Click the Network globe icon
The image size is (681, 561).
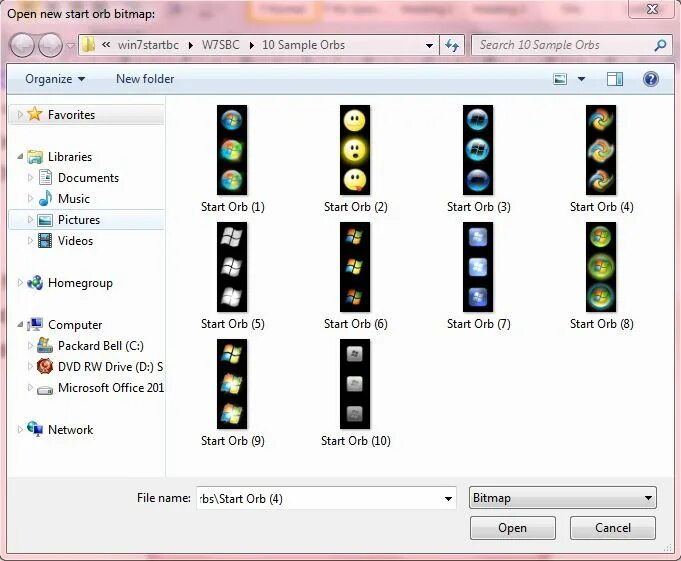[x=35, y=429]
